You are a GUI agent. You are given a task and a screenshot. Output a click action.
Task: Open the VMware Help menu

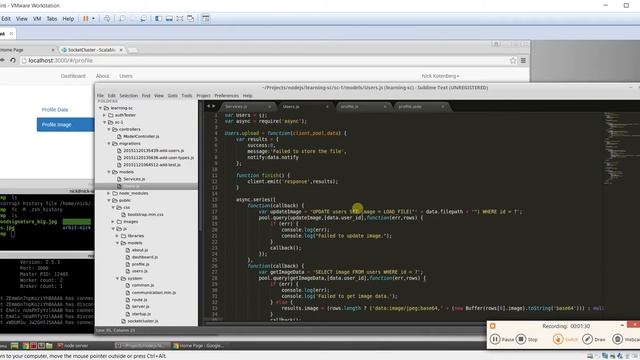(68, 19)
